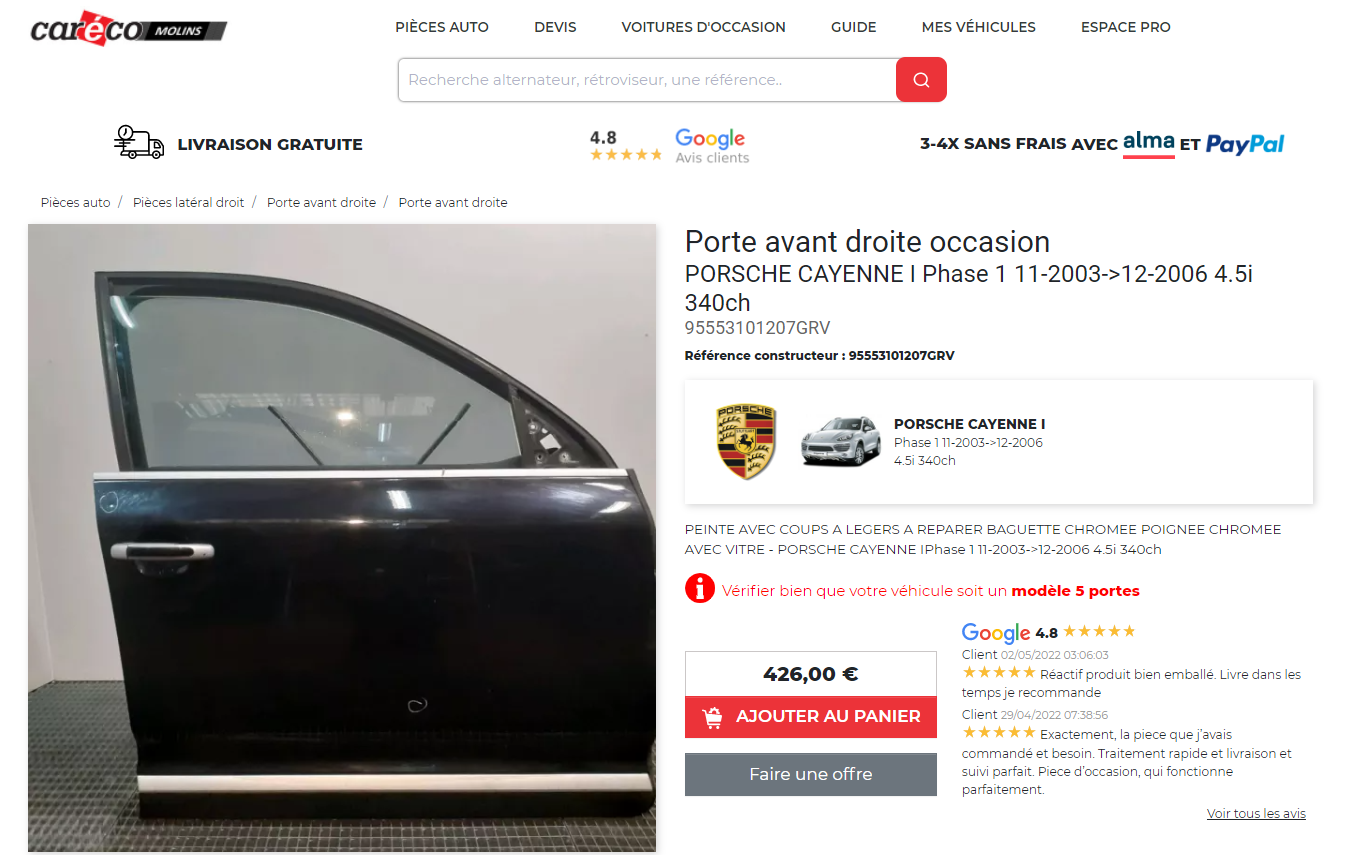Click the Alma payment logo

click(1148, 144)
